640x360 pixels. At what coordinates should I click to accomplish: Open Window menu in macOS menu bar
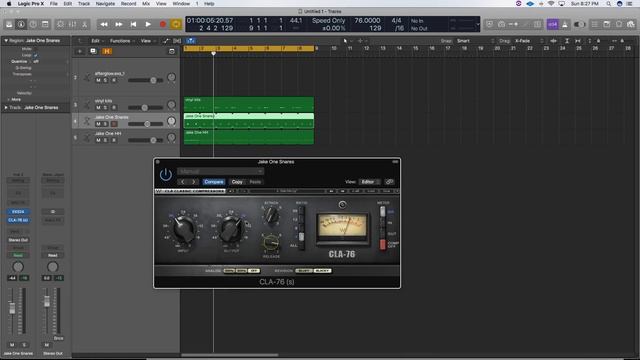[x=181, y=4]
